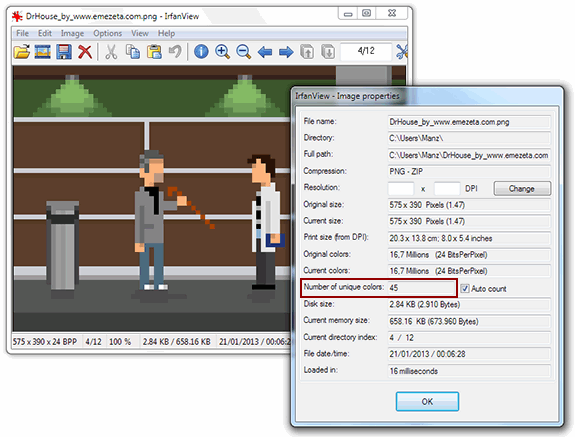Screen dimensions: 575x437
Task: Open the Options menu
Action: [107, 33]
